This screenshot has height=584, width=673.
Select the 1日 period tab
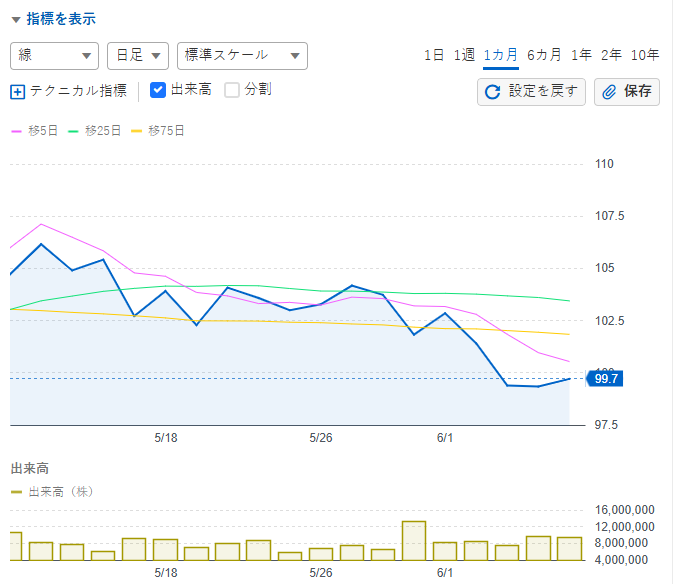[434, 55]
